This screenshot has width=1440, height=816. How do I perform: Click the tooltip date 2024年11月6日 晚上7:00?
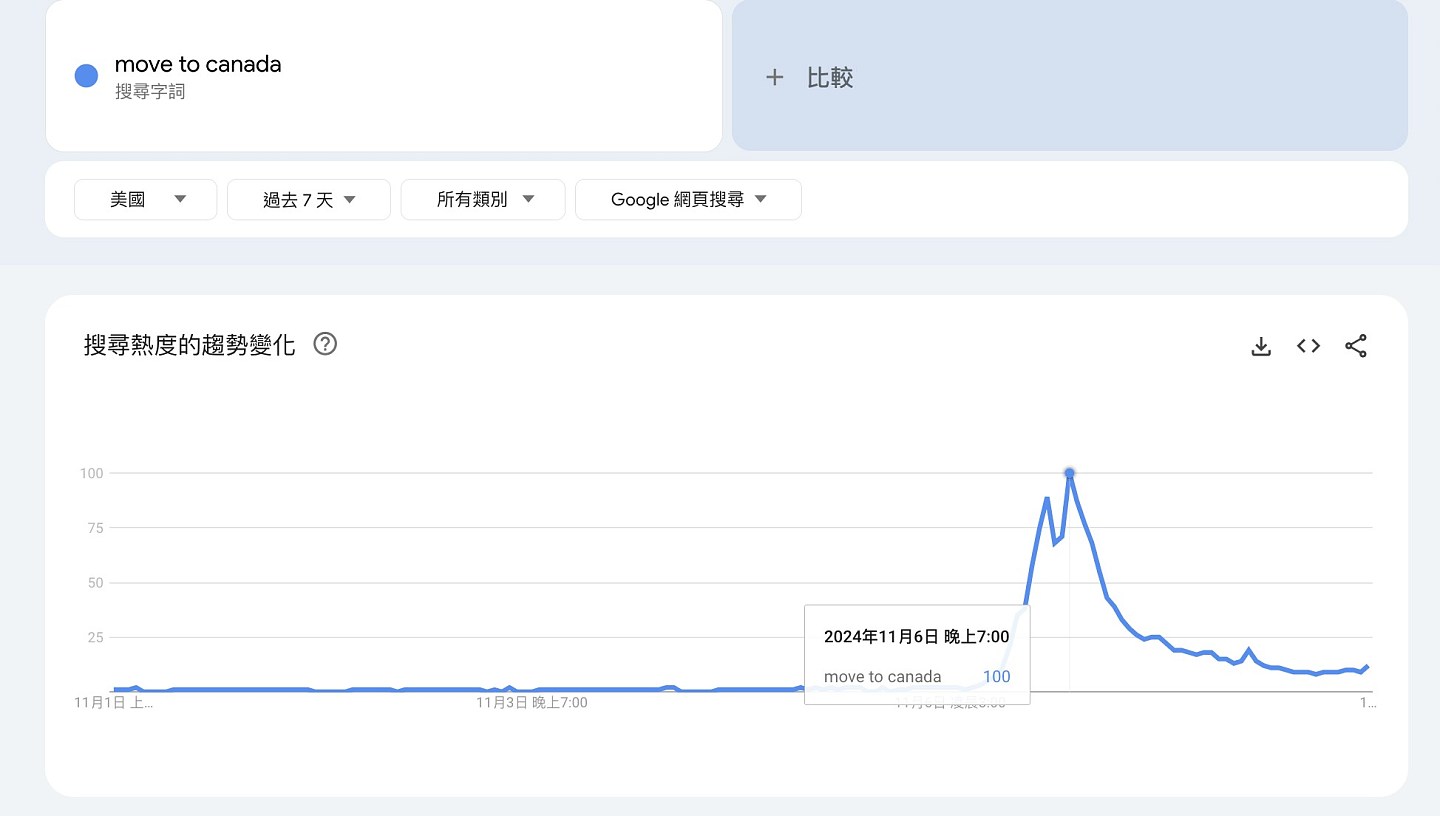916,636
